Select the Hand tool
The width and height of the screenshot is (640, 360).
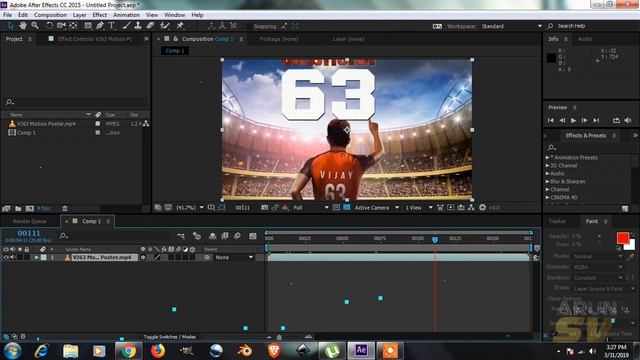point(23,26)
